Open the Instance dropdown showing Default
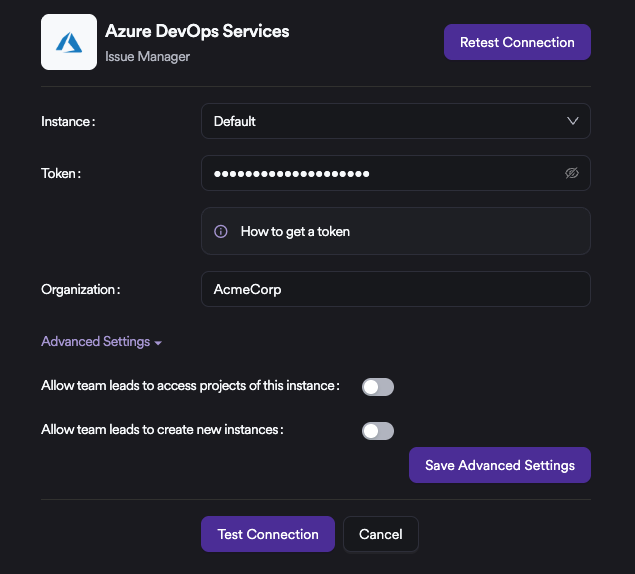635x574 pixels. (x=396, y=121)
